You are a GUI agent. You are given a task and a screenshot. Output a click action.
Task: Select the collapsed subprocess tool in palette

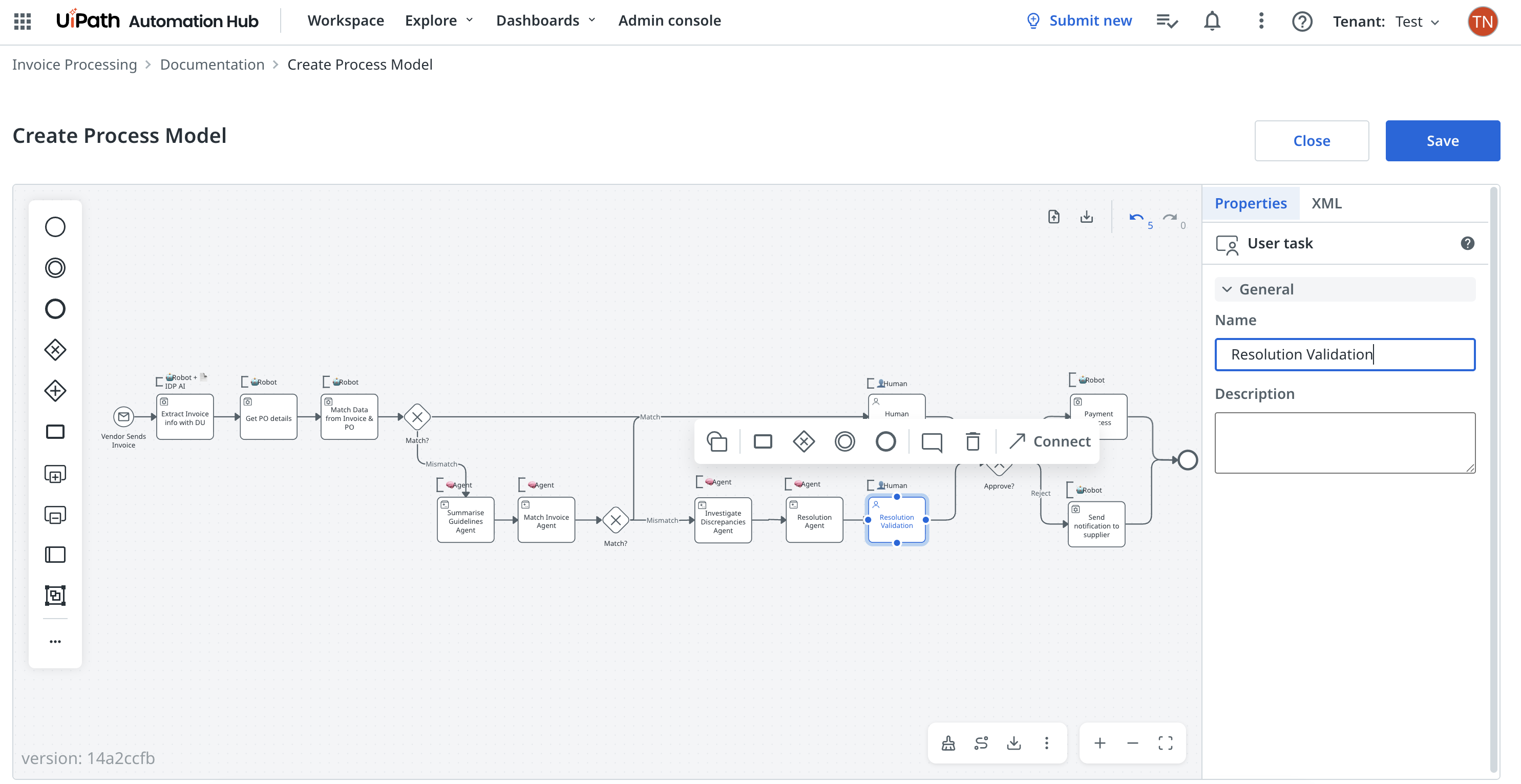[55, 514]
